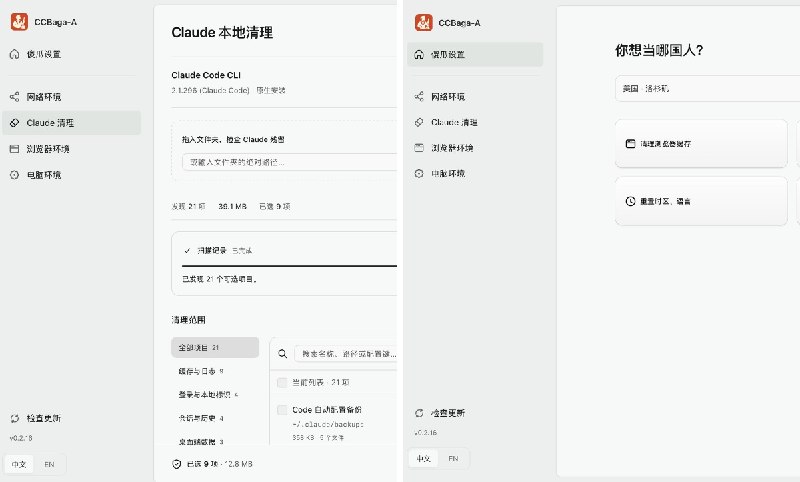Click the browser cache cleanup card

tap(701, 144)
